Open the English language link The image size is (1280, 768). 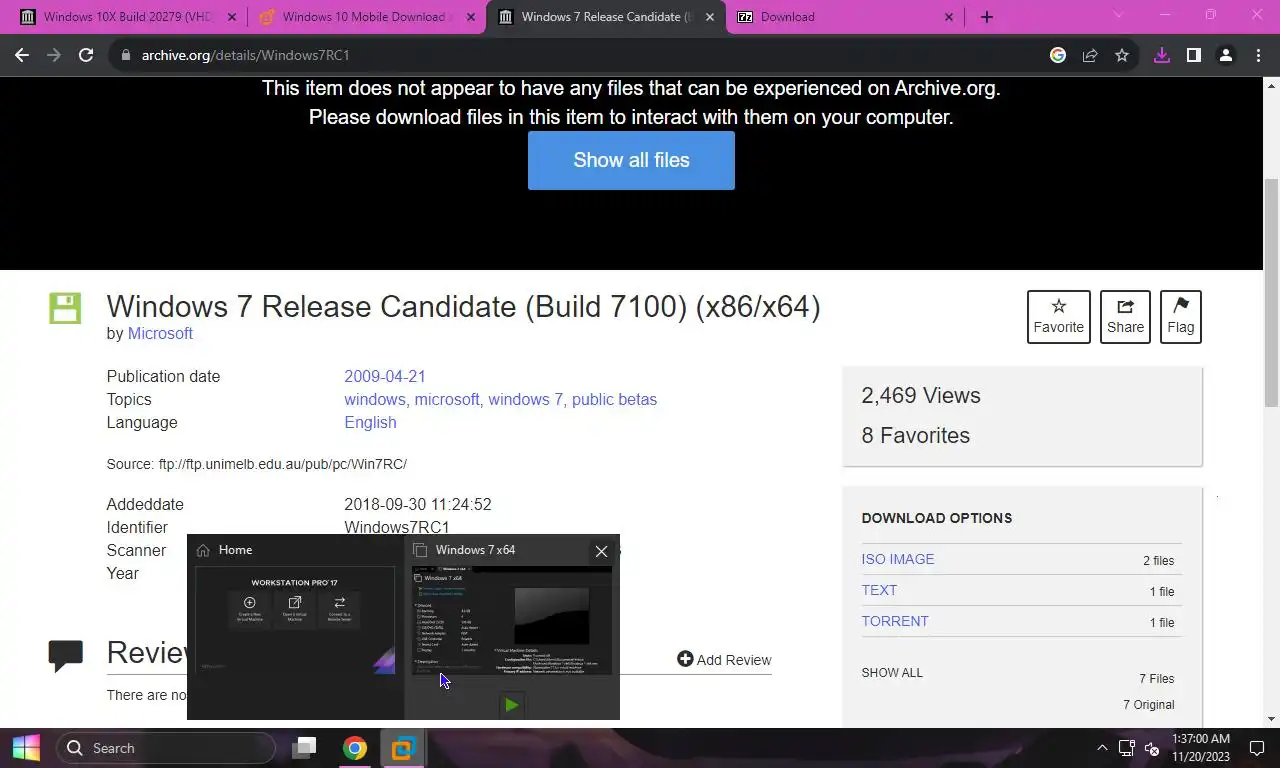[370, 422]
